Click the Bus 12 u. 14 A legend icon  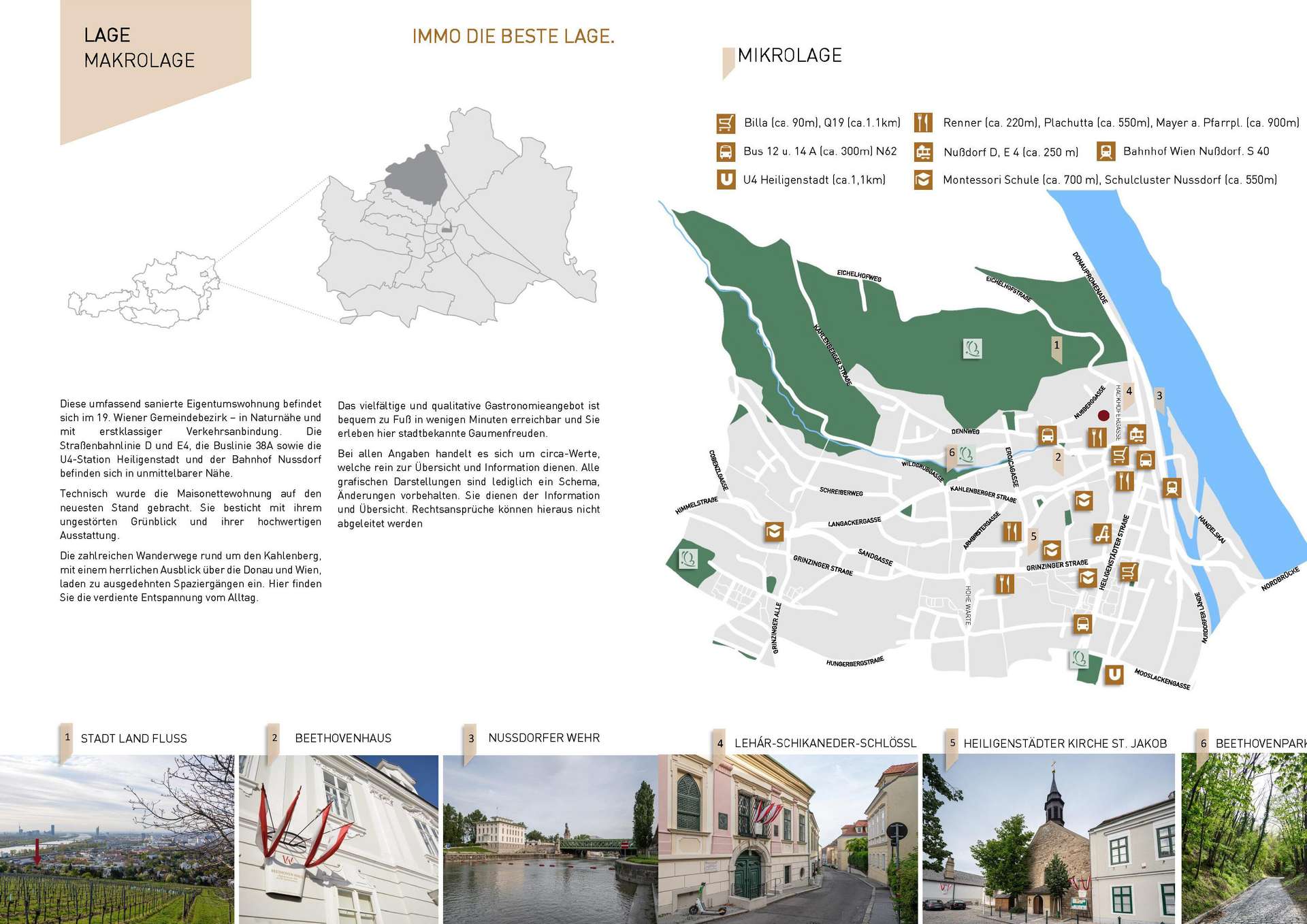(x=726, y=152)
